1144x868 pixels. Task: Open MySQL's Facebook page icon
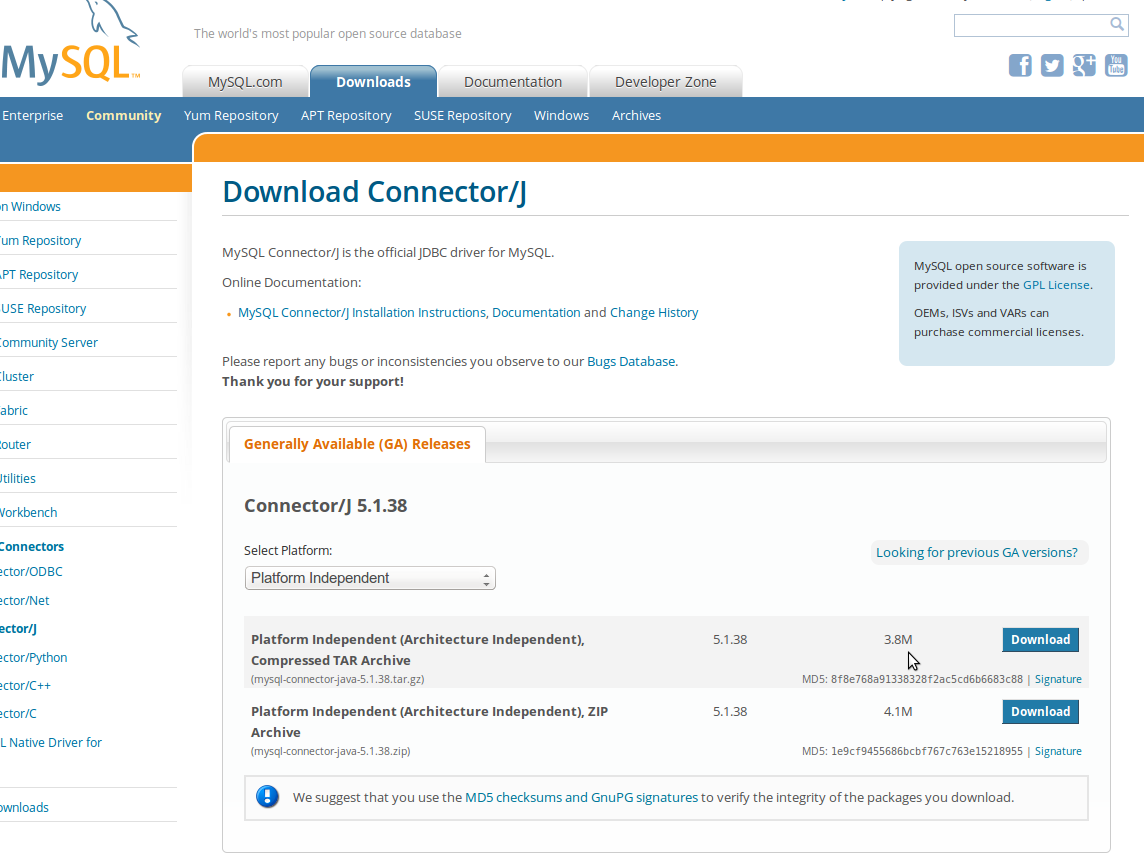(x=1020, y=65)
